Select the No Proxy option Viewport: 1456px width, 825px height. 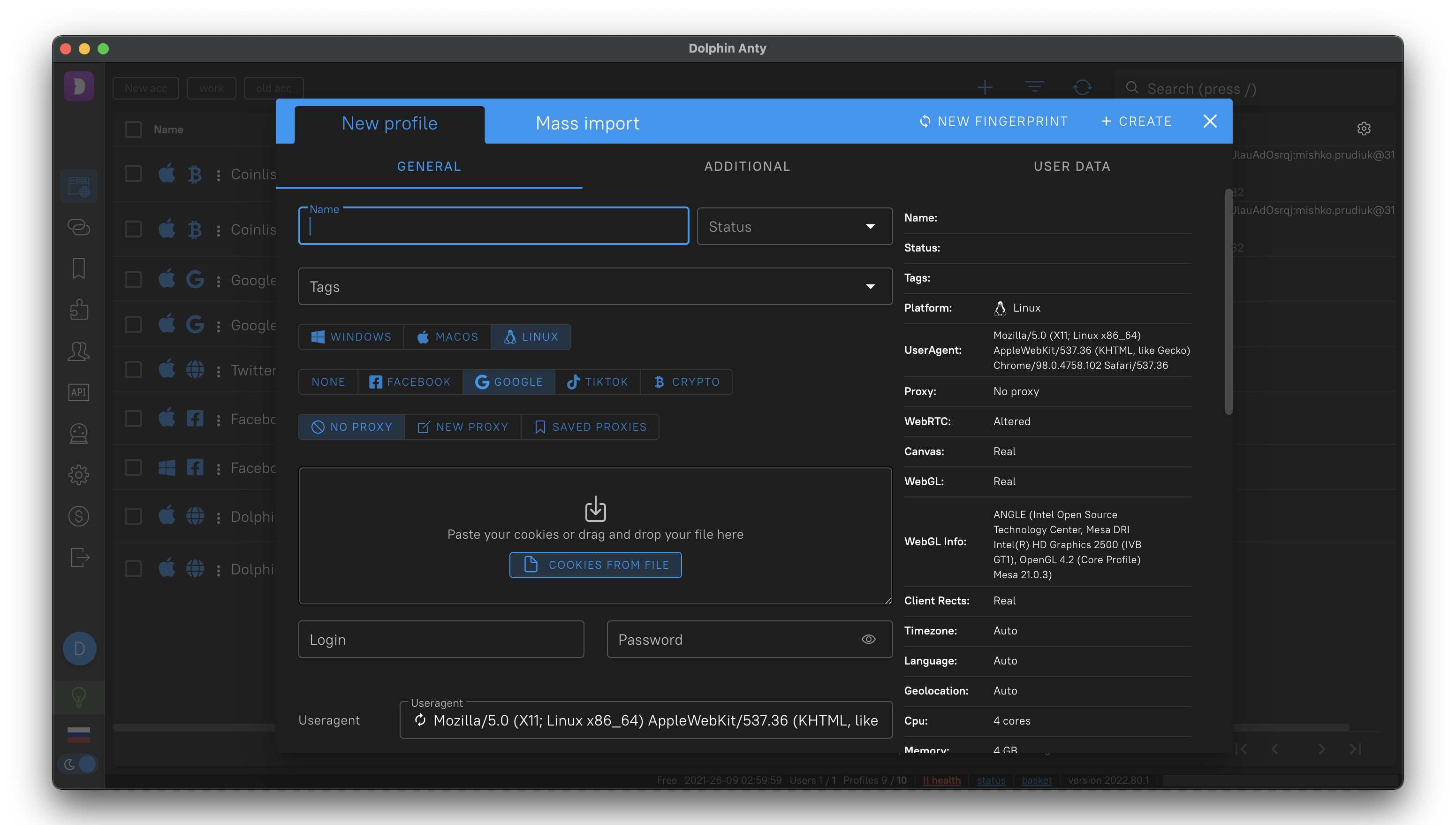pyautogui.click(x=352, y=427)
